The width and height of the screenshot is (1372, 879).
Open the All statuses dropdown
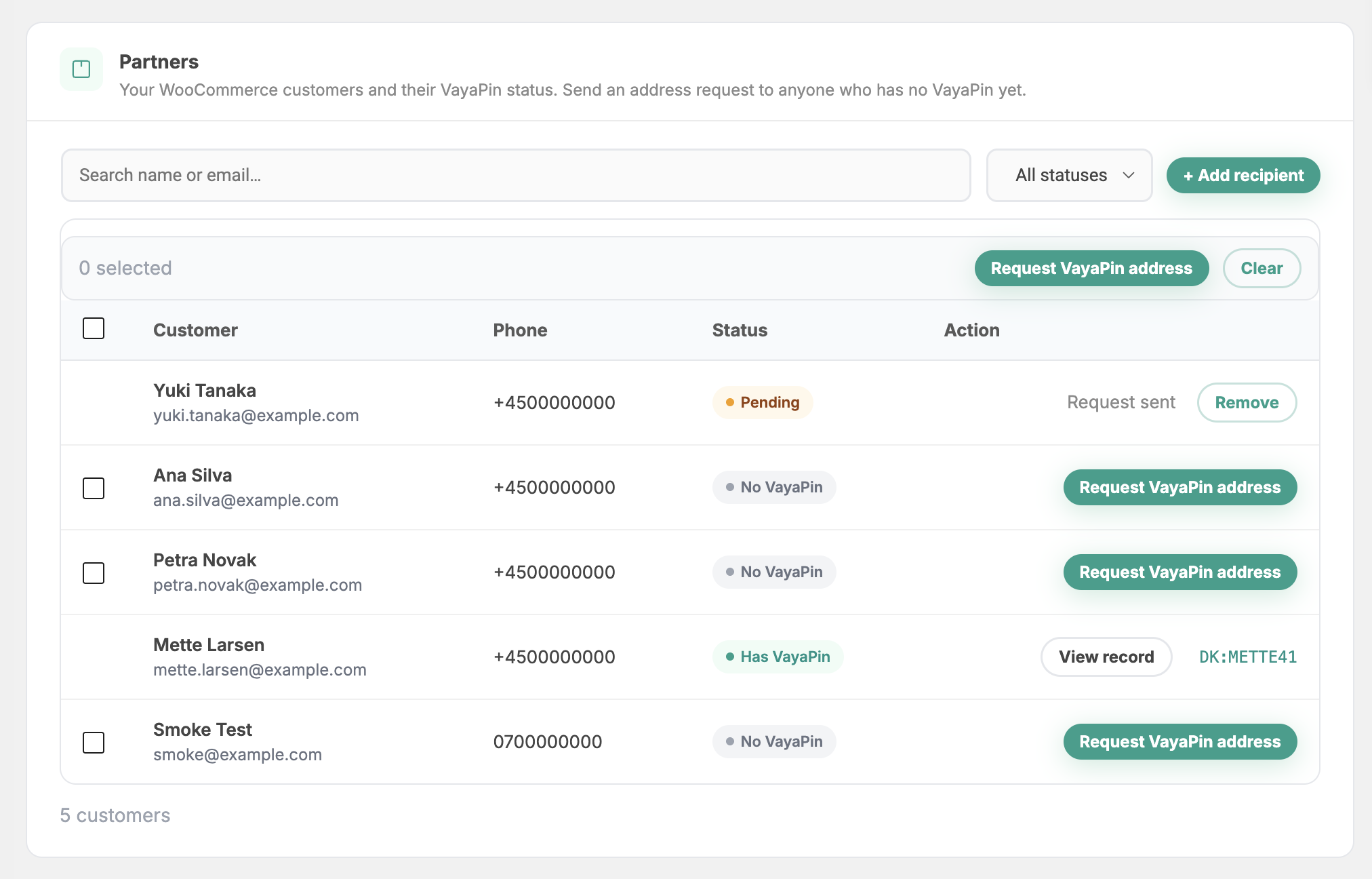1069,175
